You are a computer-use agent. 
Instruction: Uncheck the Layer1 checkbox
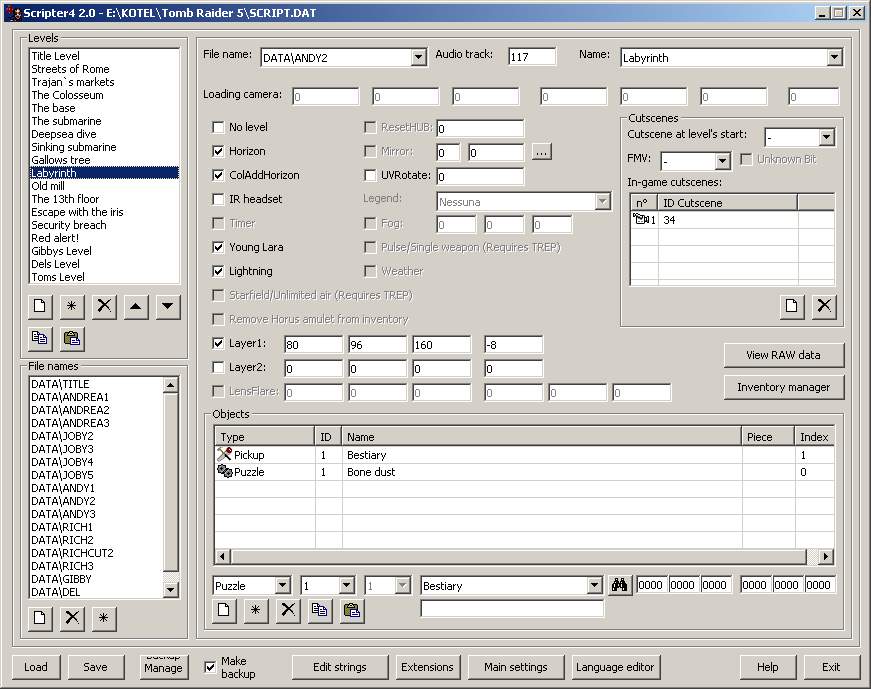tap(218, 343)
